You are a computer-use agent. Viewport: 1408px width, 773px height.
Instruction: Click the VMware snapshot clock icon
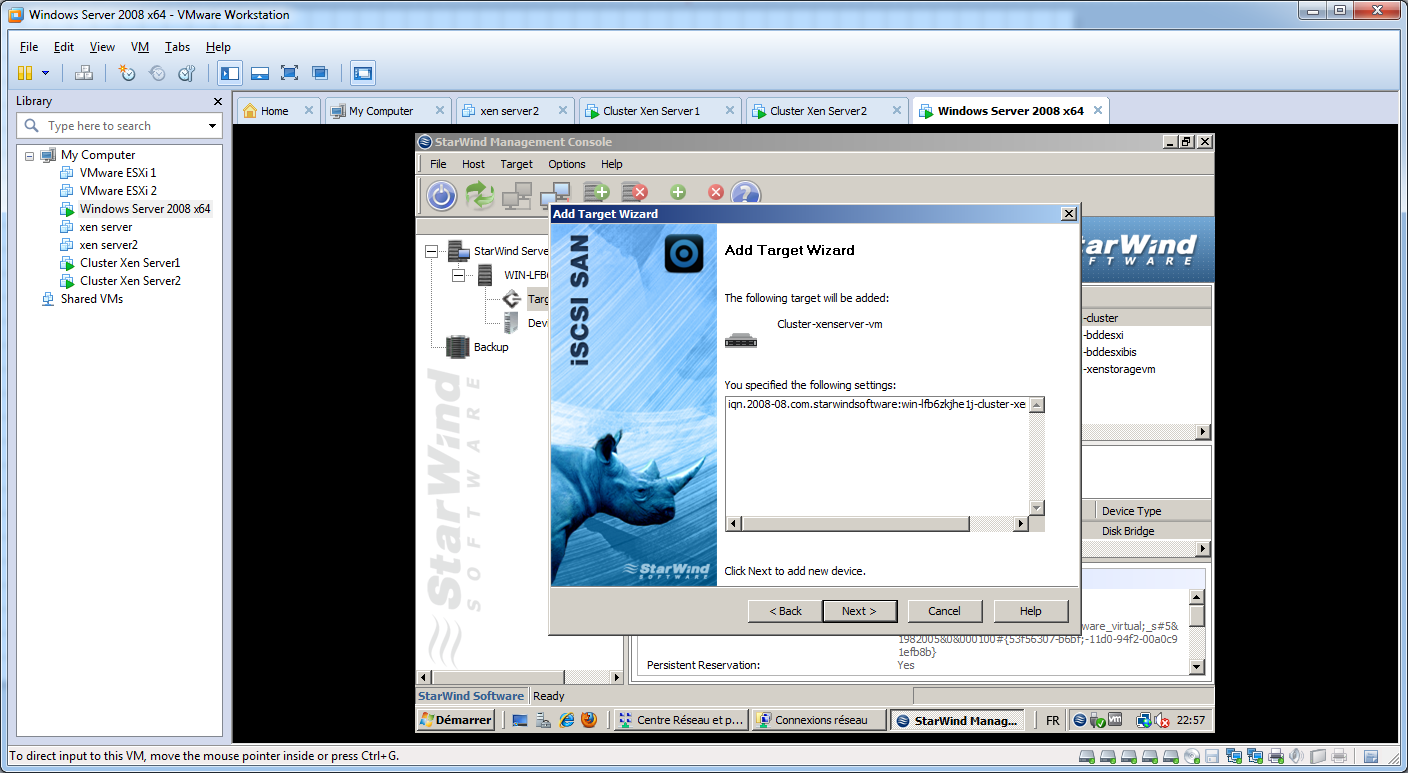pyautogui.click(x=127, y=73)
